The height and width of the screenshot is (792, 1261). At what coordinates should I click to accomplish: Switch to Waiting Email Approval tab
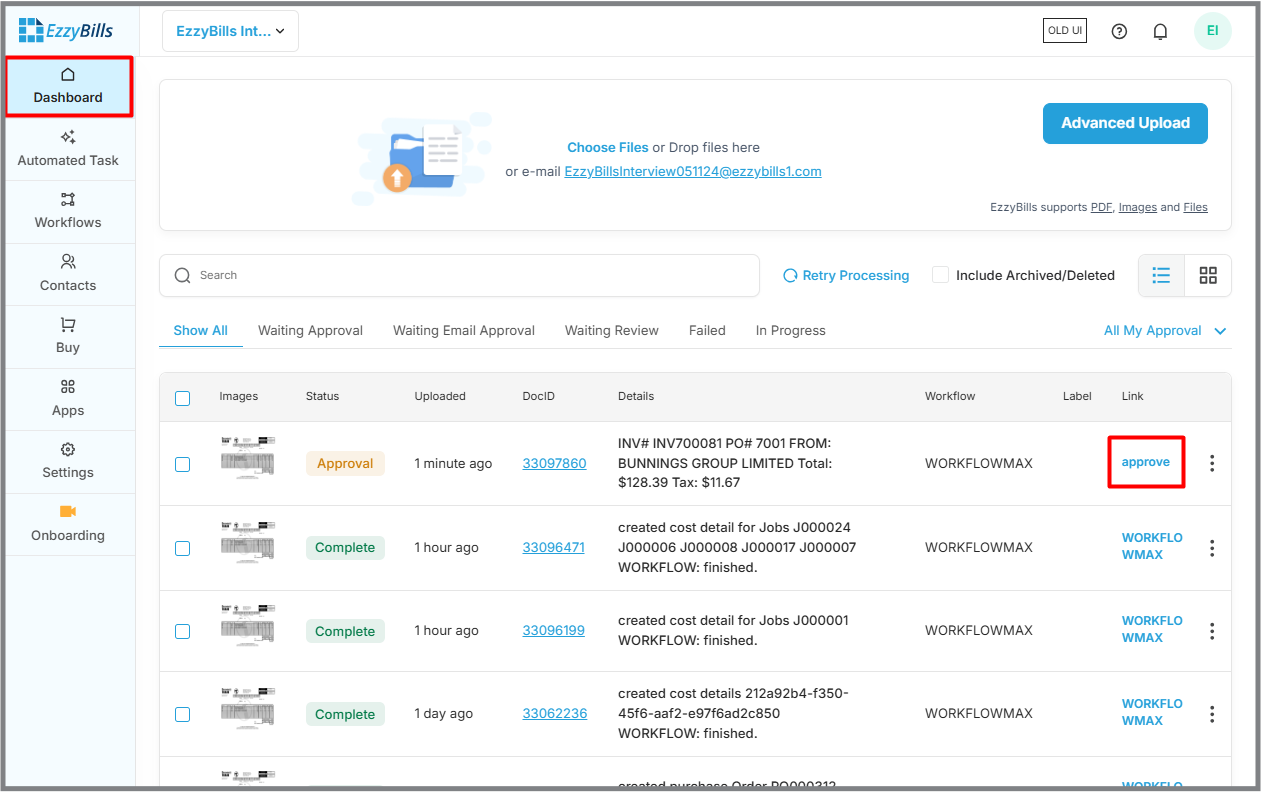pos(464,330)
